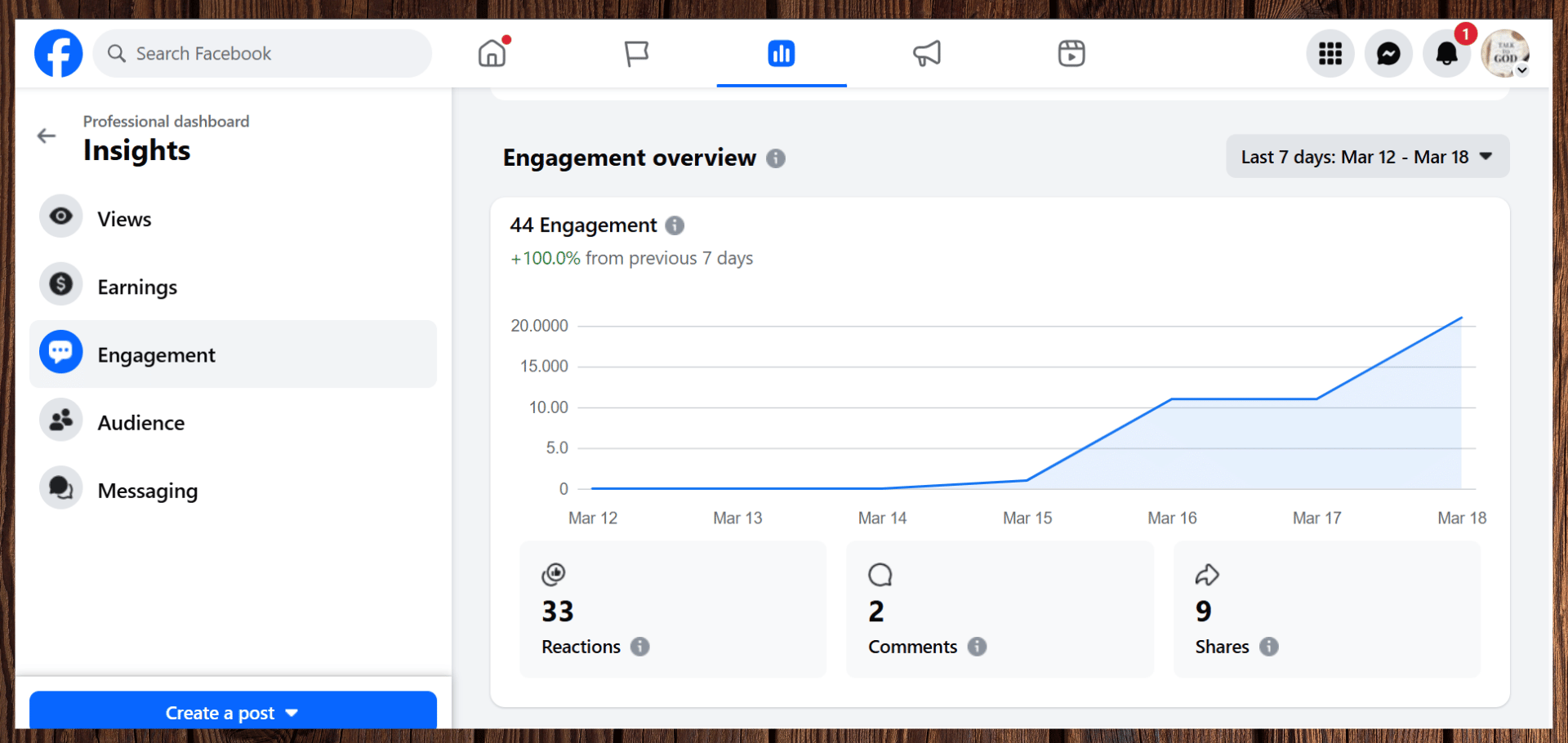
Task: Select the Engagement section
Action: click(x=234, y=354)
